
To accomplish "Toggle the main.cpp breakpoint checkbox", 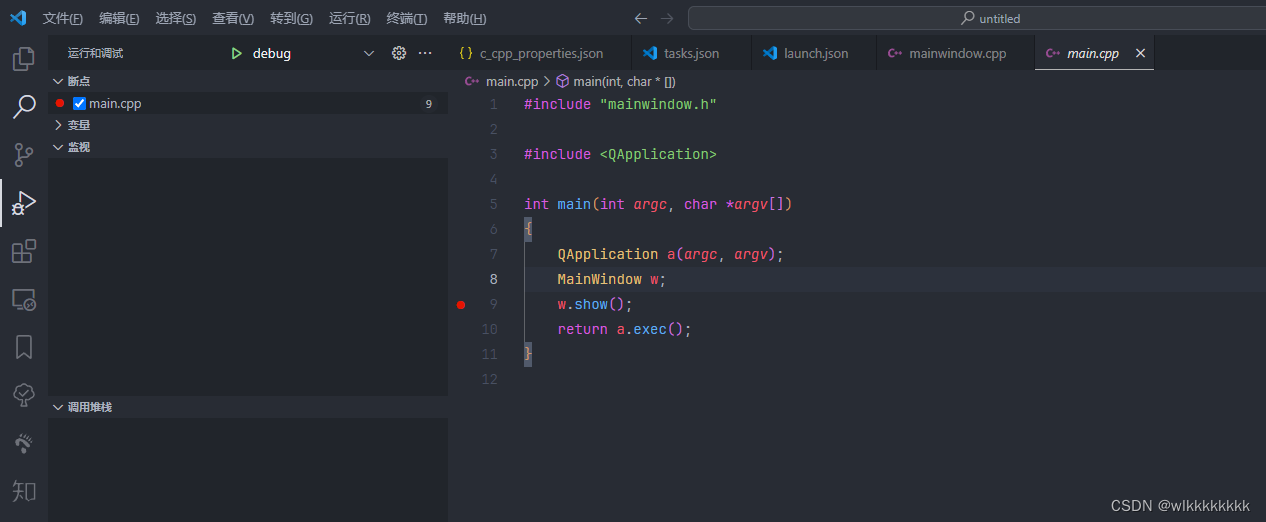I will tap(79, 103).
